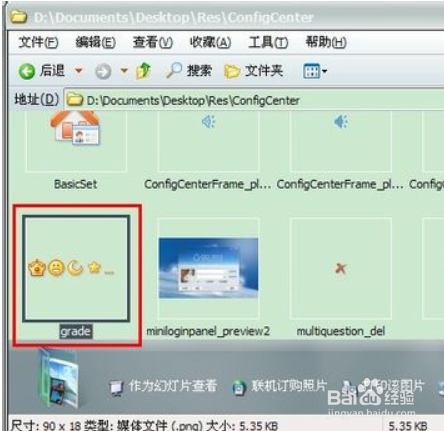444x431 pixels.
Task: Click the order prints online icon
Action: pyautogui.click(x=239, y=388)
